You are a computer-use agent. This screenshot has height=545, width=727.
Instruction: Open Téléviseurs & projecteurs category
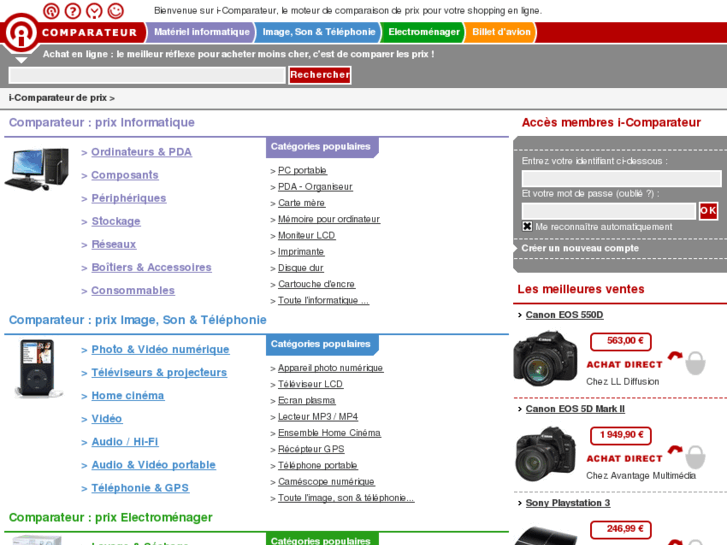click(159, 372)
